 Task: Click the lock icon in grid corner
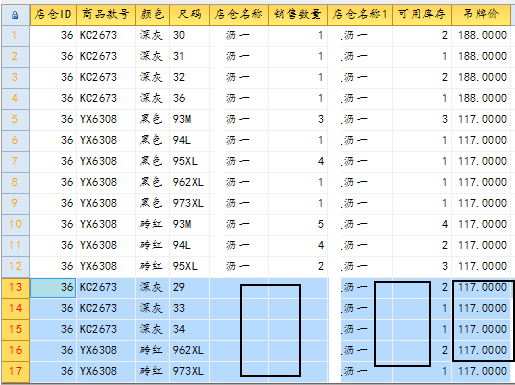(15, 15)
